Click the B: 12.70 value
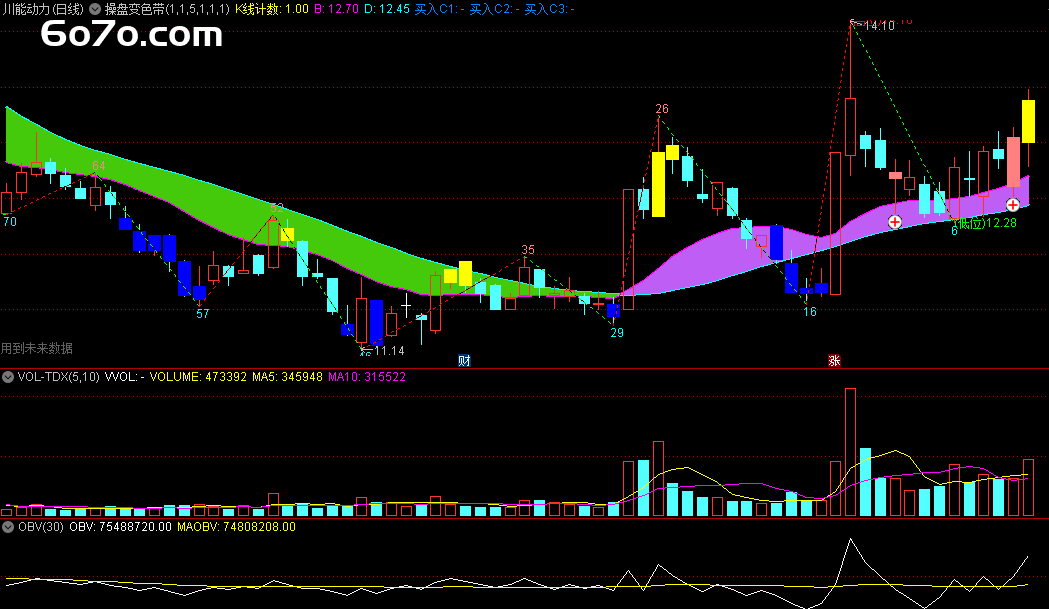The width and height of the screenshot is (1049, 609). (337, 9)
